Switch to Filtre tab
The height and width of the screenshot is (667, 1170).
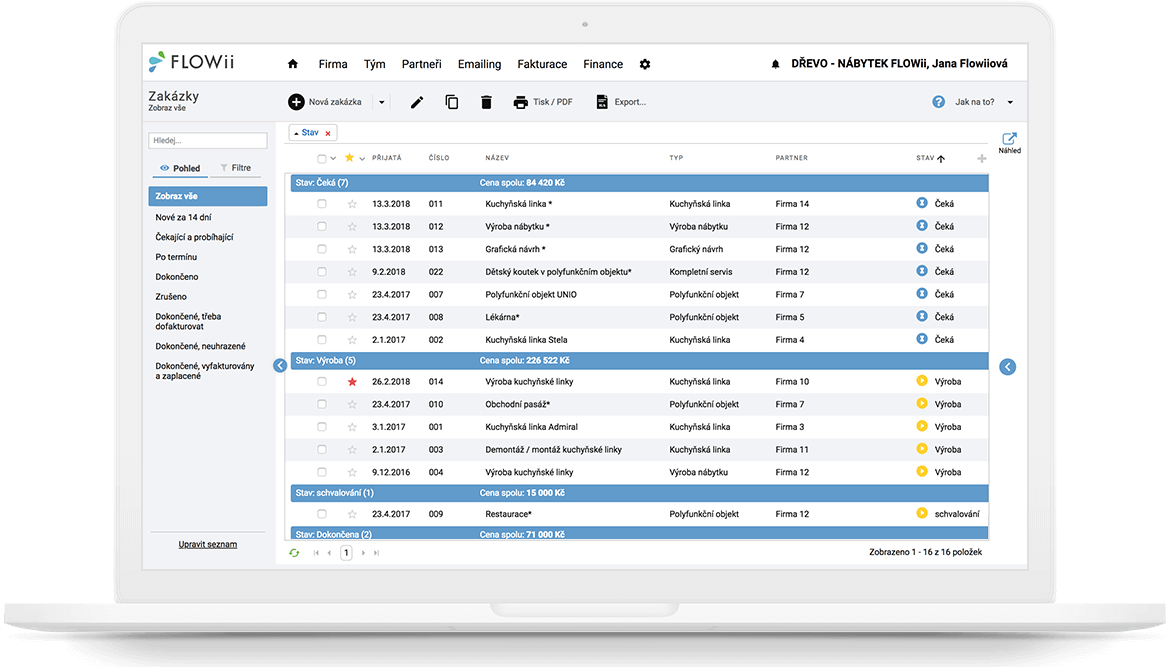point(237,169)
